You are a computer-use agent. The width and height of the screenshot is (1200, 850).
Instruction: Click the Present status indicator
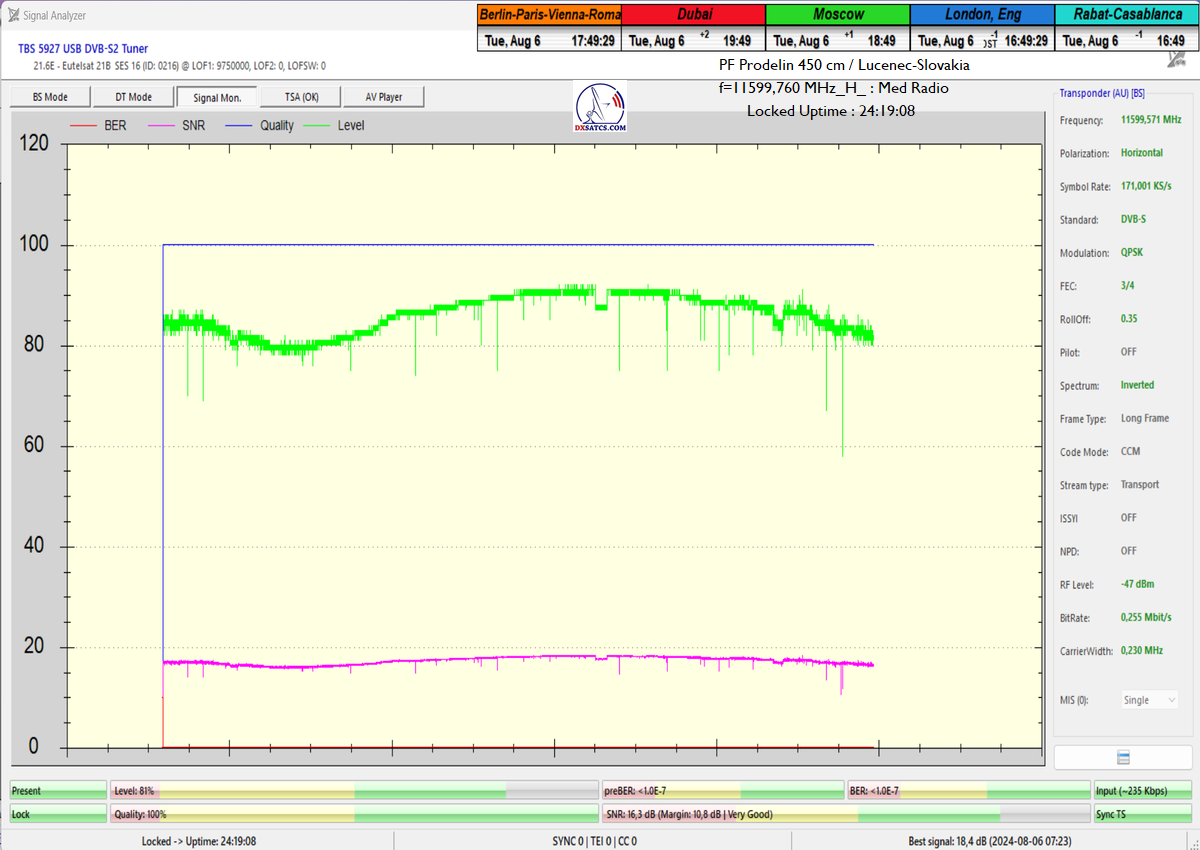(57, 790)
